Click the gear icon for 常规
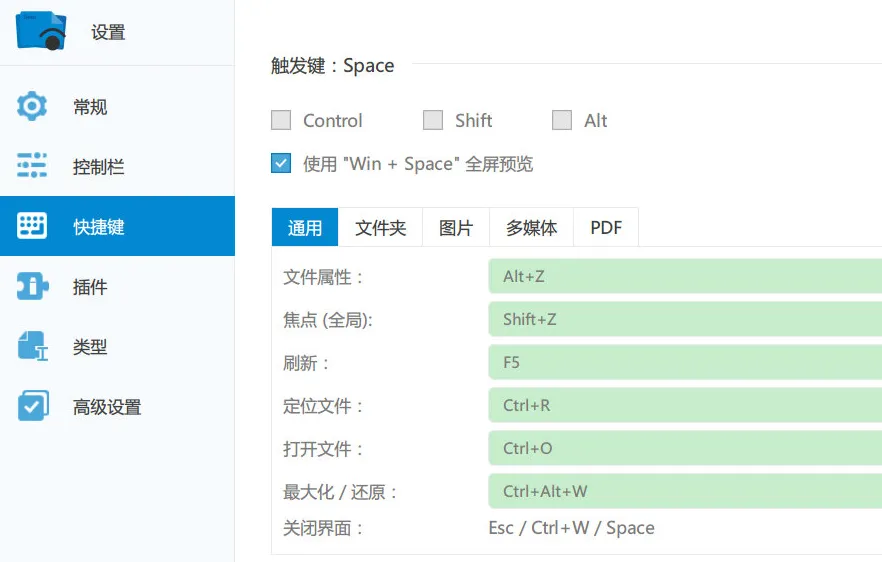Screen dimensions: 882x562 (32, 106)
